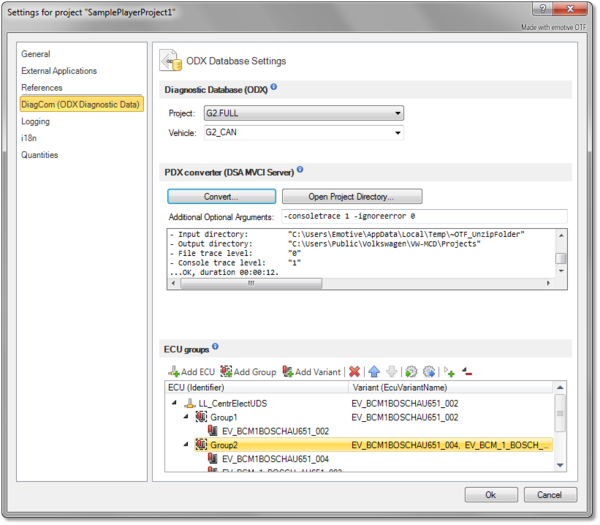
Task: Select General in settings sidebar
Action: (36, 54)
